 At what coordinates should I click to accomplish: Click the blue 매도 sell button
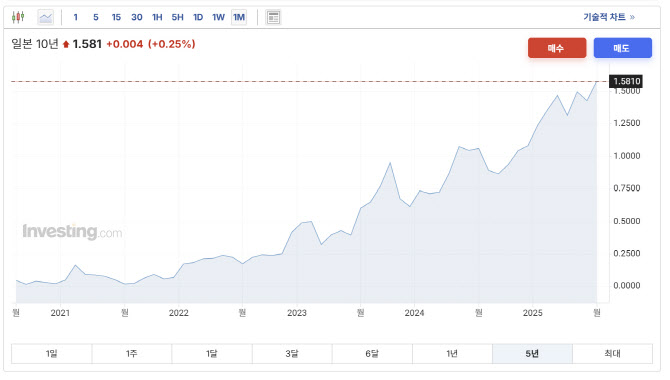[623, 48]
